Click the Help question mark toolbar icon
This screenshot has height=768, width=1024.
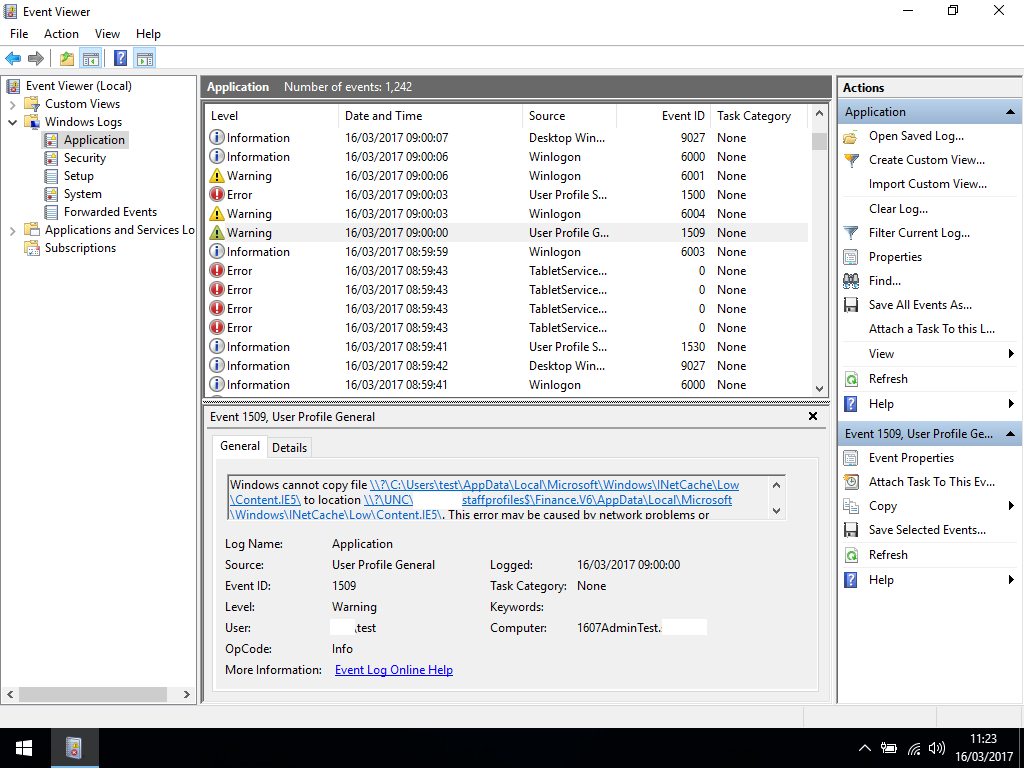tap(118, 57)
